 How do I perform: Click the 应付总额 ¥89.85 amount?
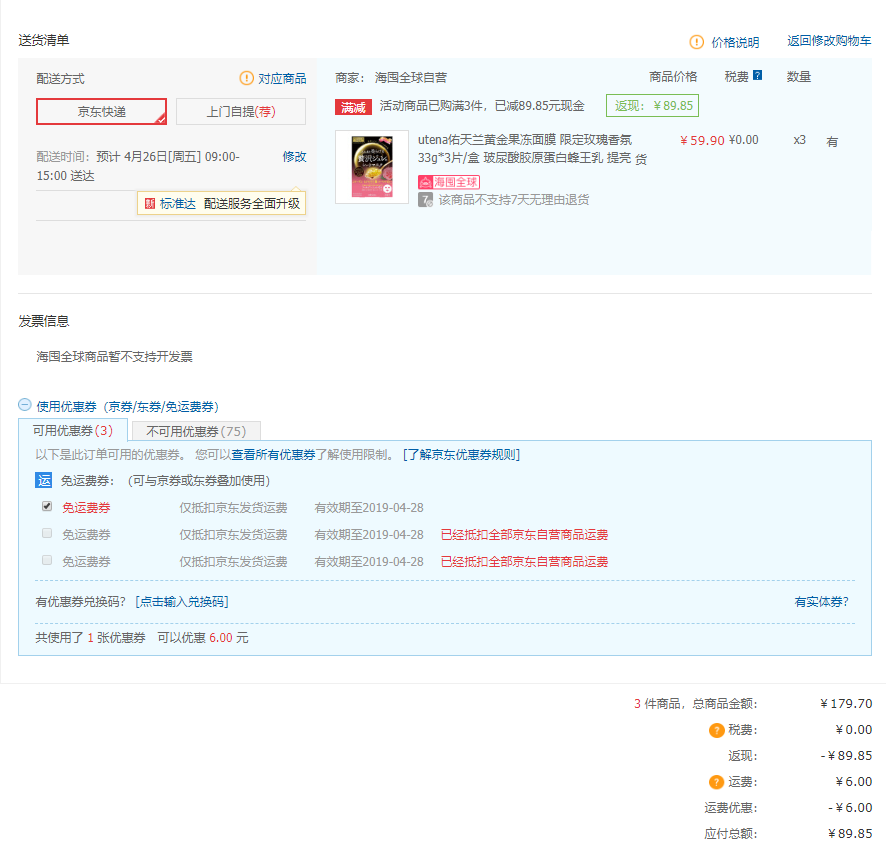click(x=850, y=834)
